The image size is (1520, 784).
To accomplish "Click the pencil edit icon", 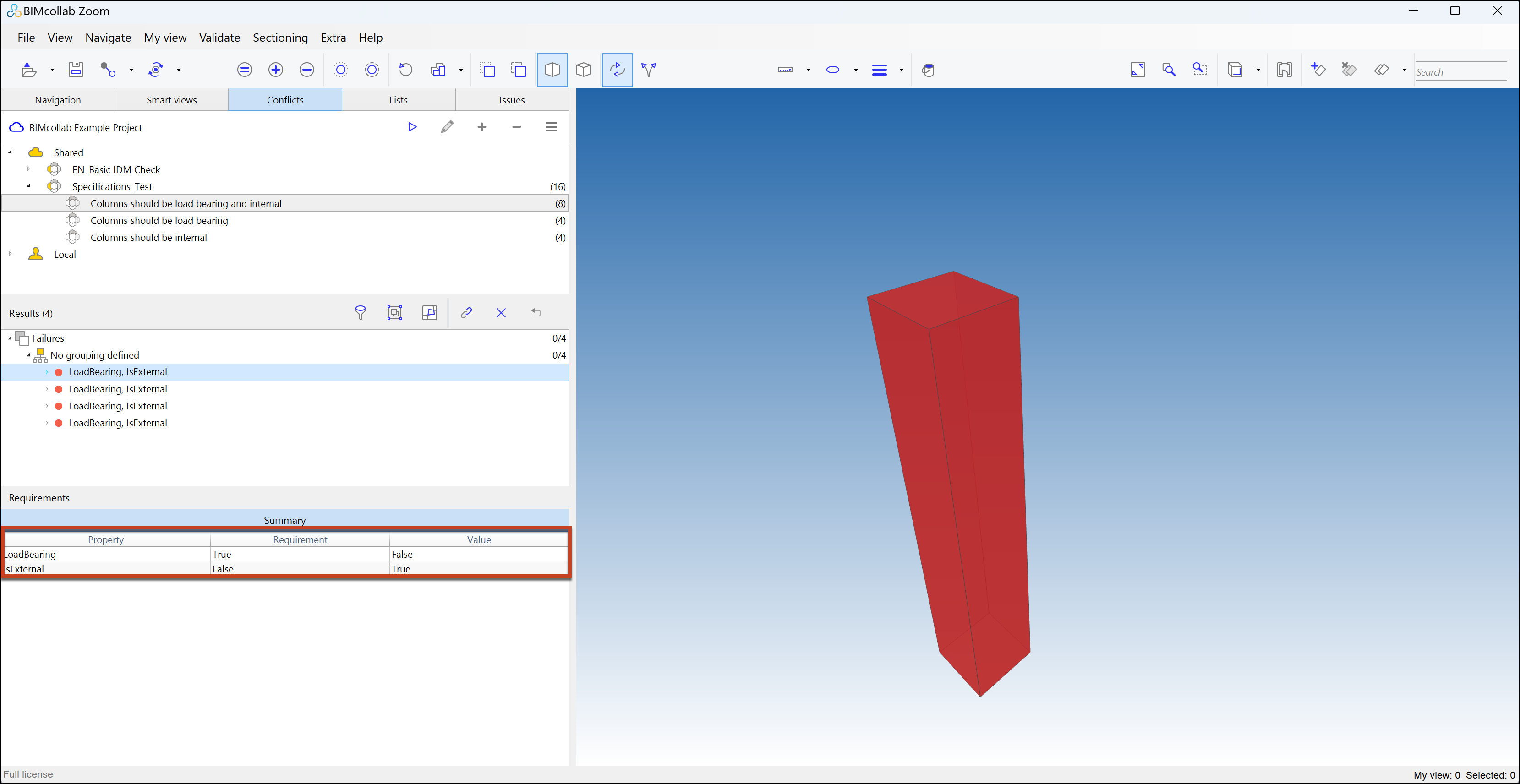I will 447,127.
